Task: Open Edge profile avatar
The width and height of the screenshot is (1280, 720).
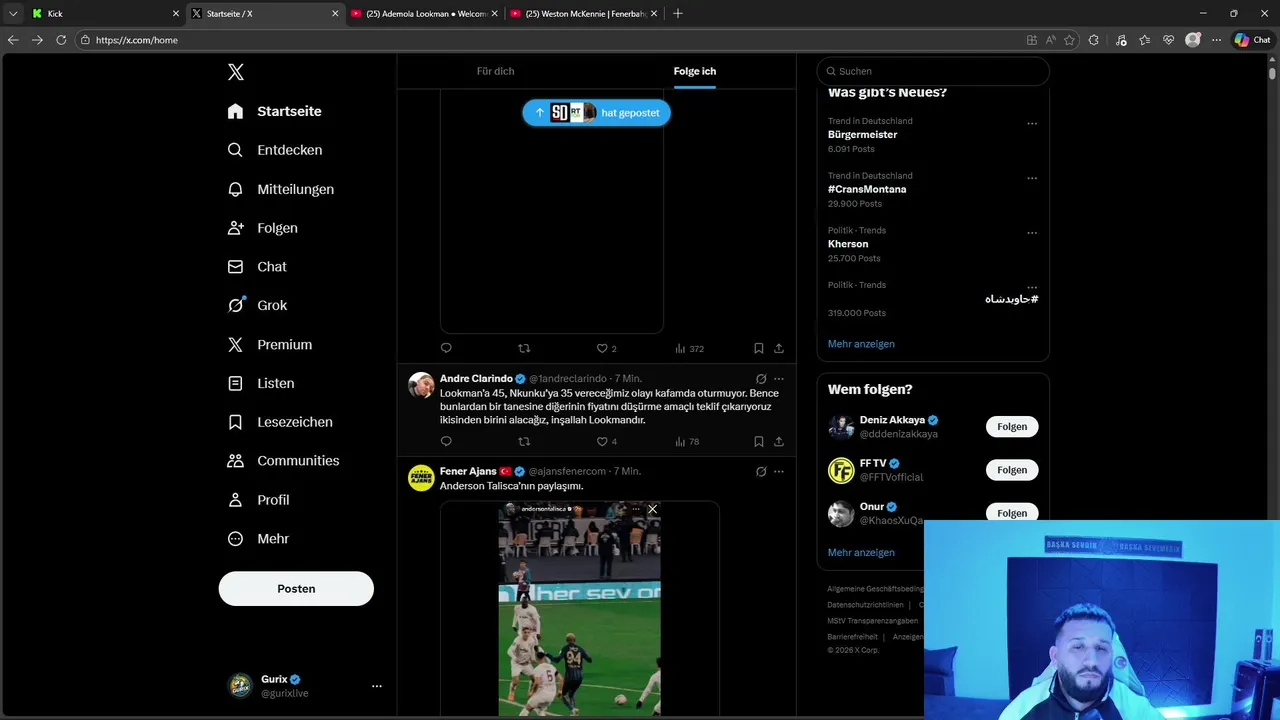Action: pyautogui.click(x=1193, y=40)
